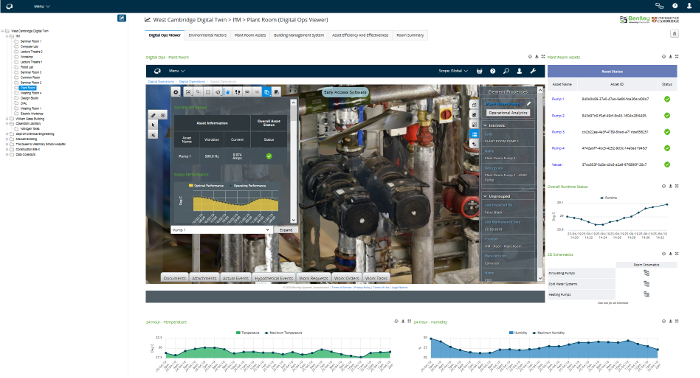Image resolution: width=700 pixels, height=378 pixels.
Task: Click the wrench icon in the embedded viewer header
Action: (x=533, y=71)
